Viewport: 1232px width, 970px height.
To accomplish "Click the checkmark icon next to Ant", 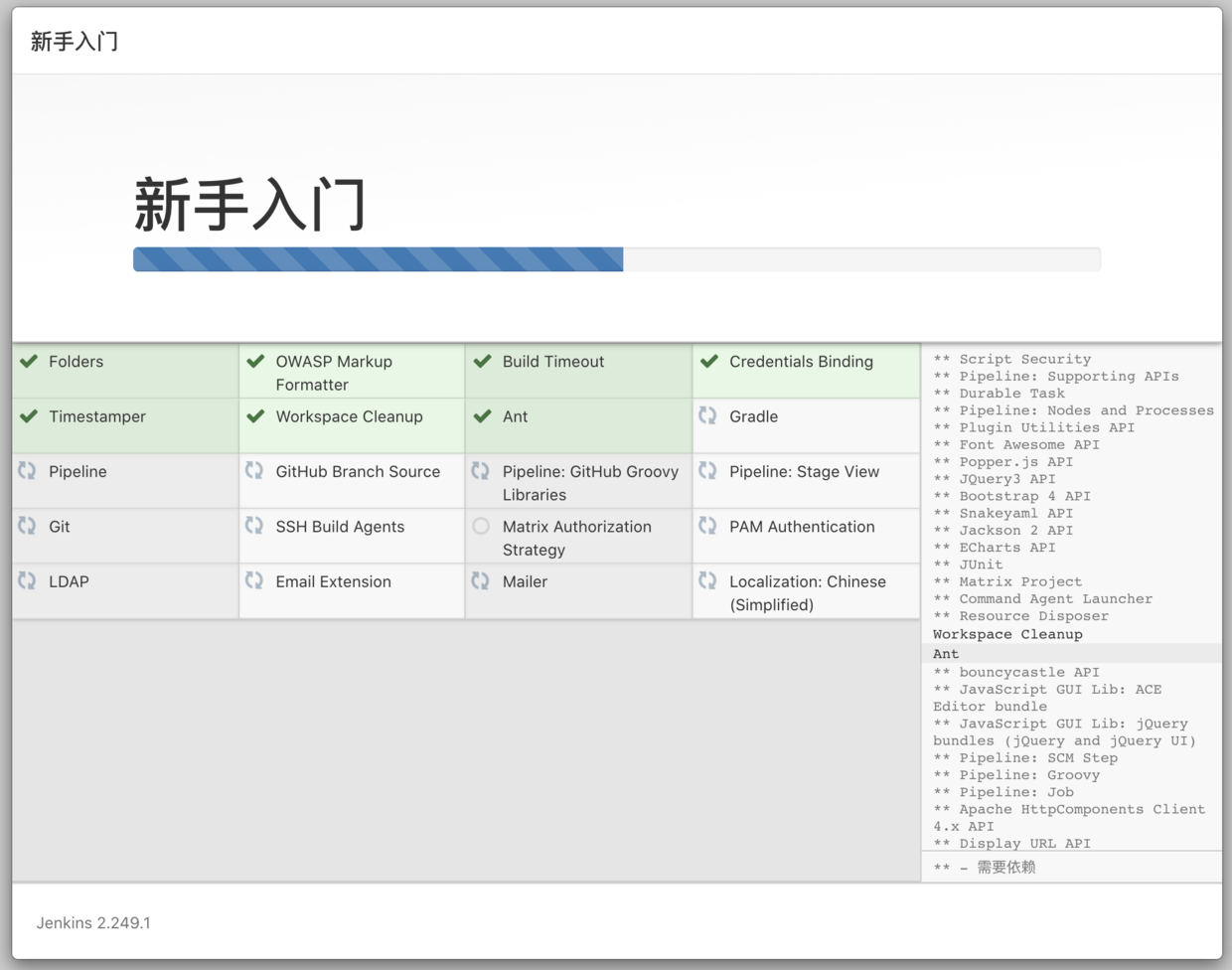I will 482,415.
